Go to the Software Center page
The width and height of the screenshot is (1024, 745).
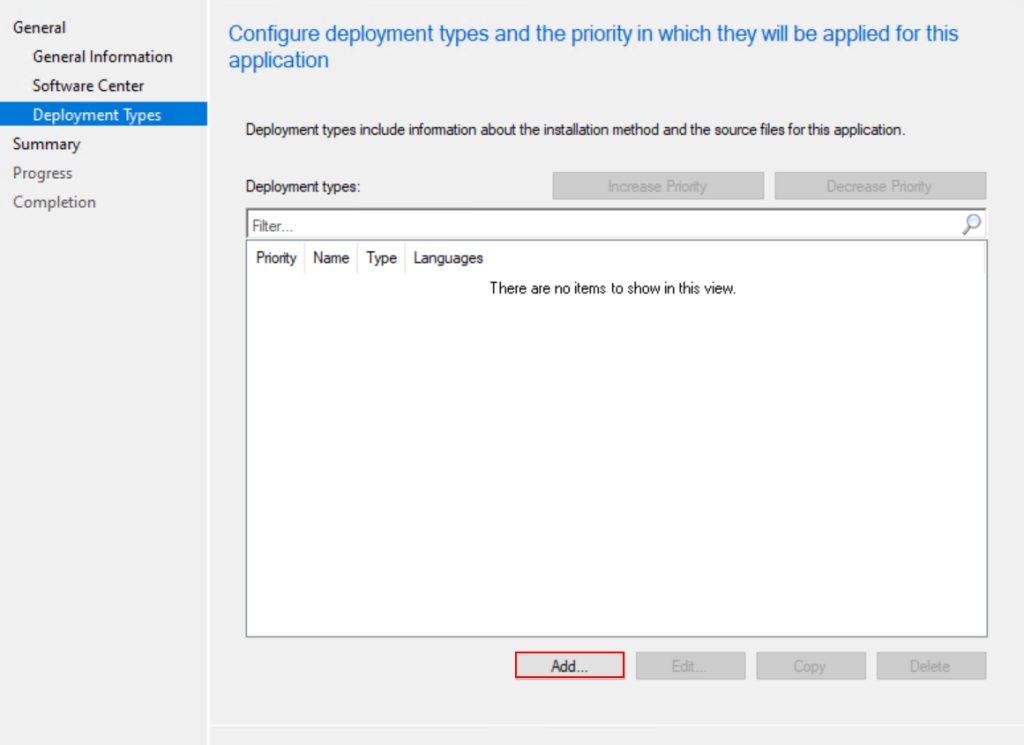[88, 86]
